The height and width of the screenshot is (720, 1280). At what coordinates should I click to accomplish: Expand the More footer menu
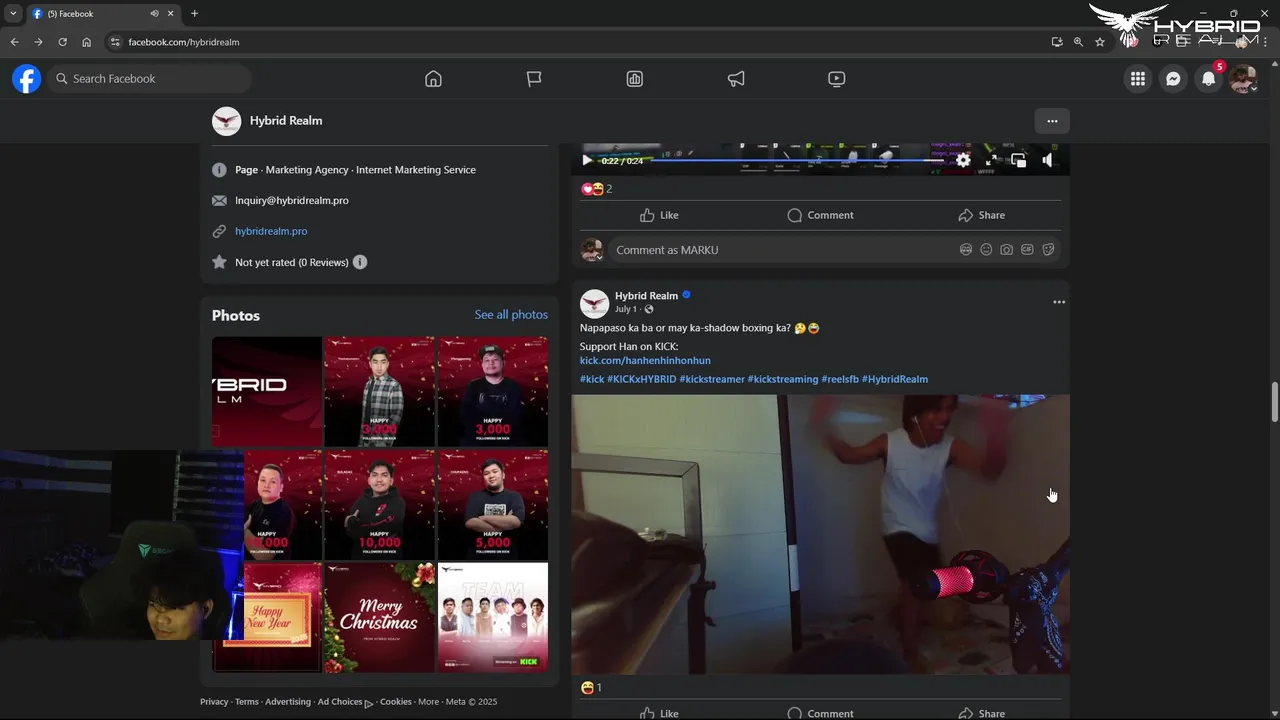429,702
